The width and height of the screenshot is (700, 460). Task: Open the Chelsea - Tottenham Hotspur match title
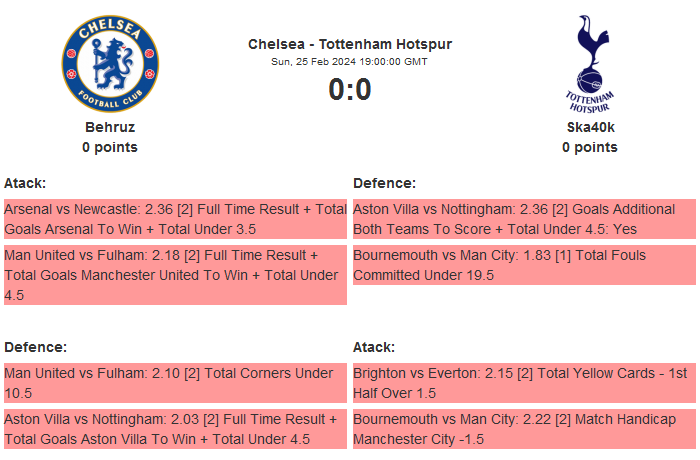point(350,44)
